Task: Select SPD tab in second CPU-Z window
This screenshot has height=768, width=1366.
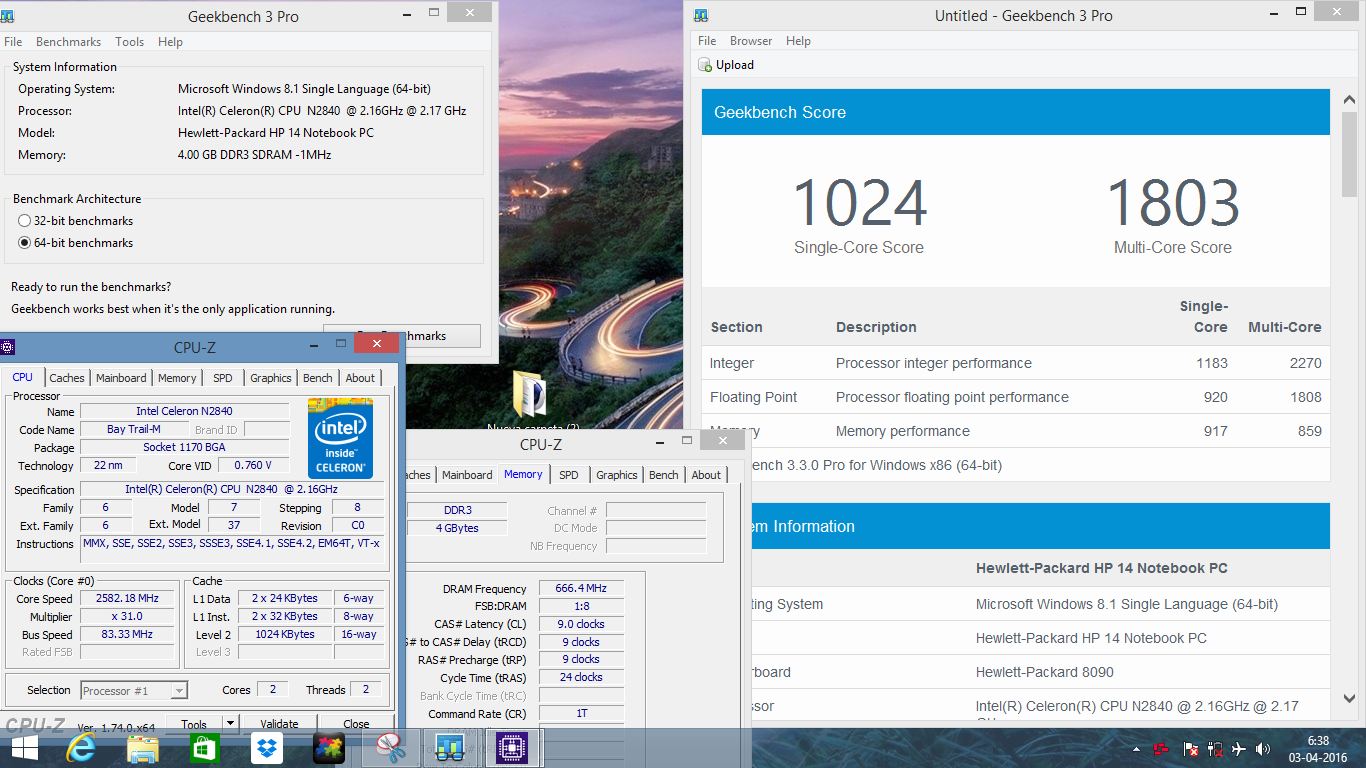Action: coord(568,475)
